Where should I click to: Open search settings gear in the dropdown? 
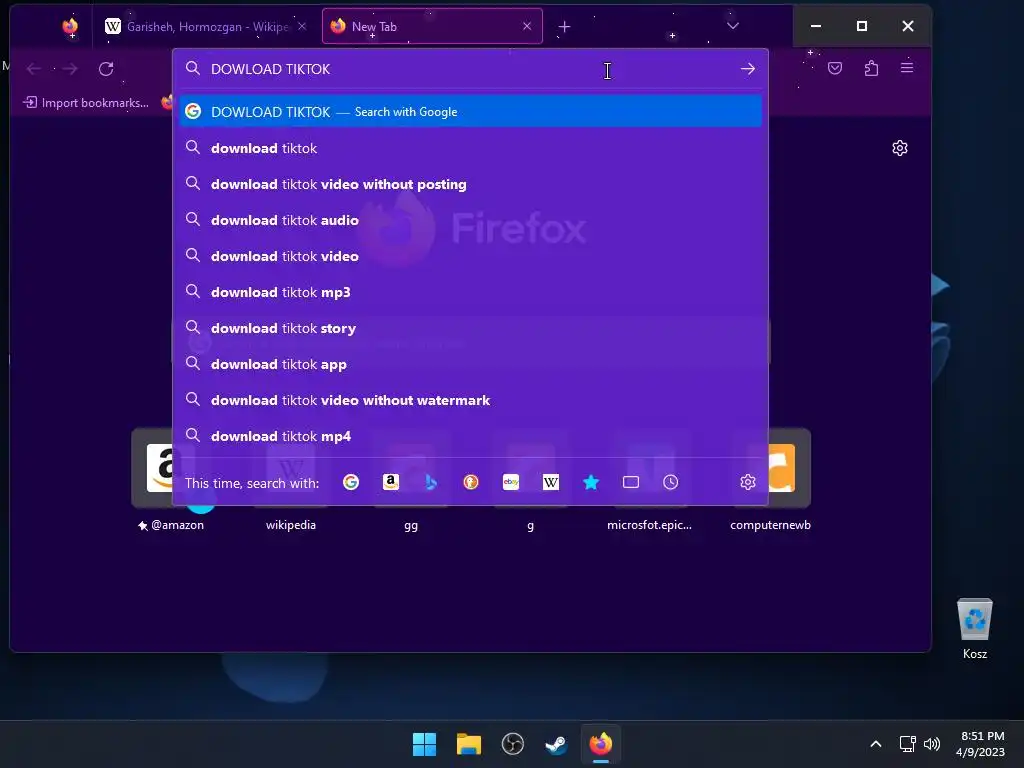[x=748, y=482]
